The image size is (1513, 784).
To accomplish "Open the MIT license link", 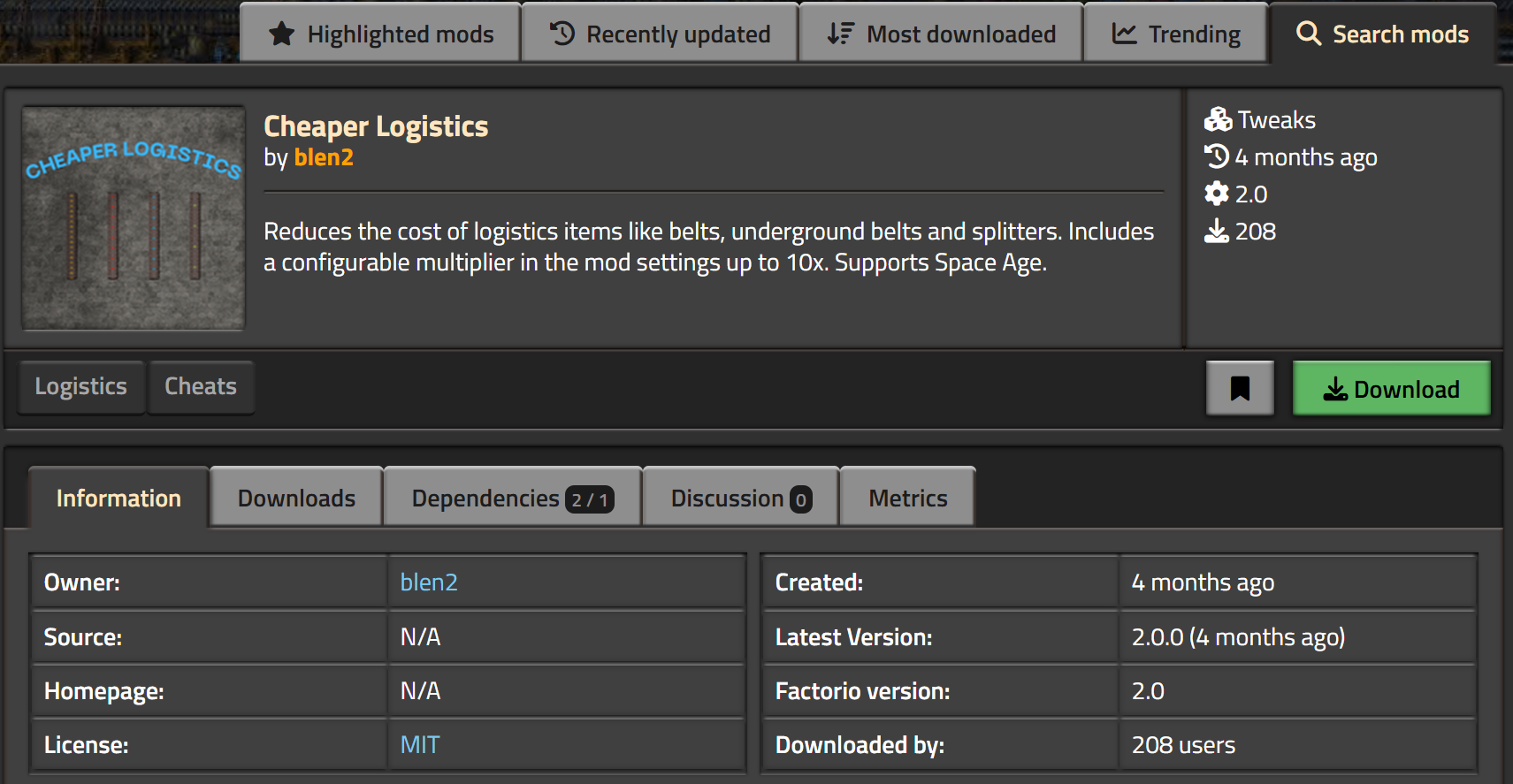I will click(x=419, y=745).
